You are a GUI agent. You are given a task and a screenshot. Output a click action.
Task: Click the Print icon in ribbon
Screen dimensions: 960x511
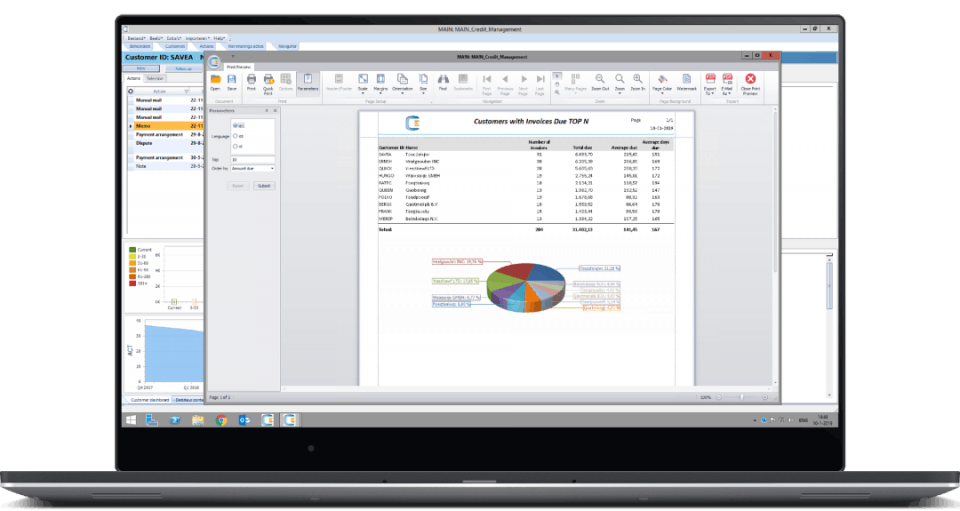tap(251, 83)
